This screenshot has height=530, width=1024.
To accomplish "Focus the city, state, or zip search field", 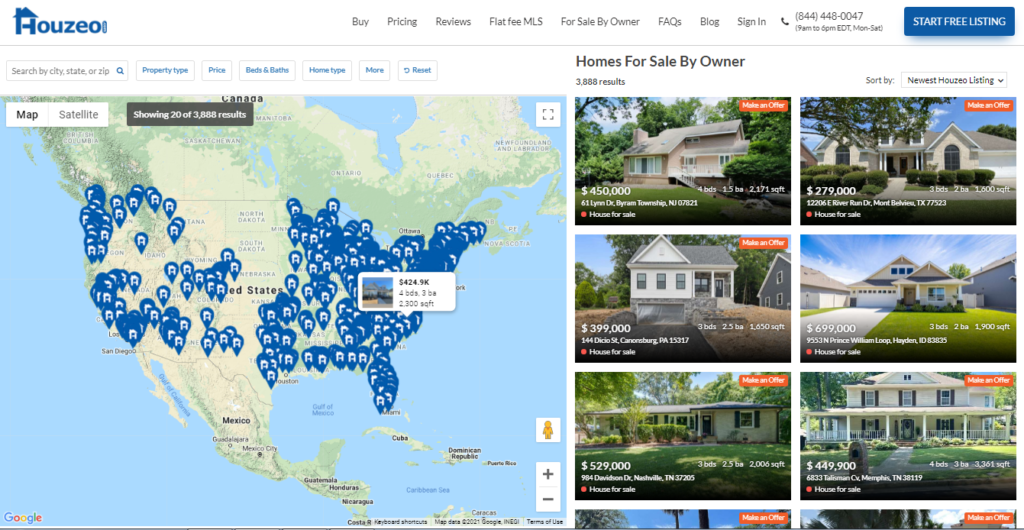I will tap(61, 70).
